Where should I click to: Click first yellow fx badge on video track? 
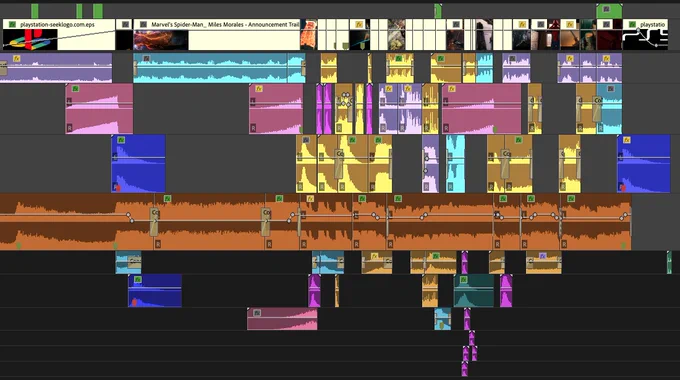point(359,25)
